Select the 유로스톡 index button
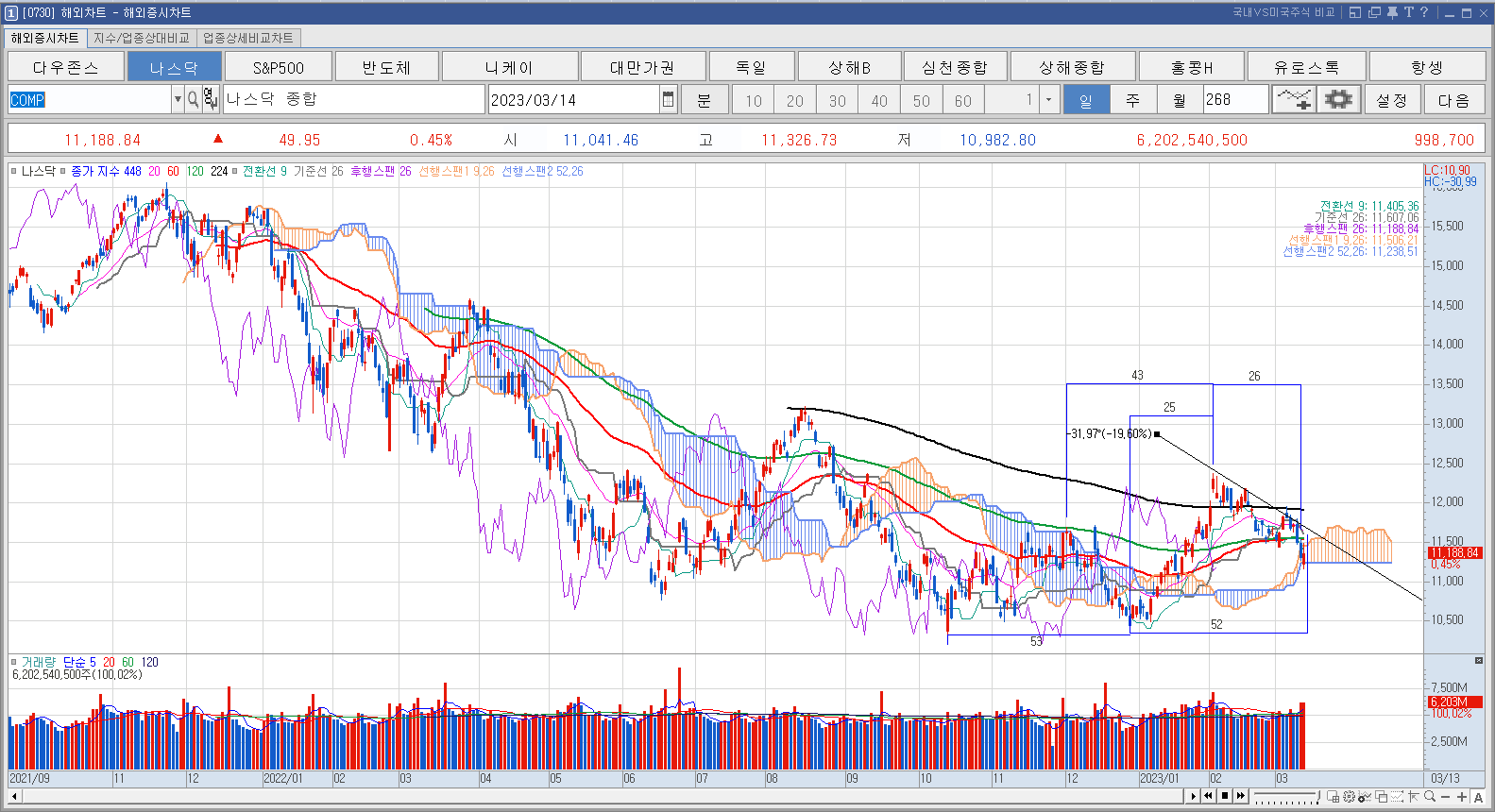 (1306, 67)
